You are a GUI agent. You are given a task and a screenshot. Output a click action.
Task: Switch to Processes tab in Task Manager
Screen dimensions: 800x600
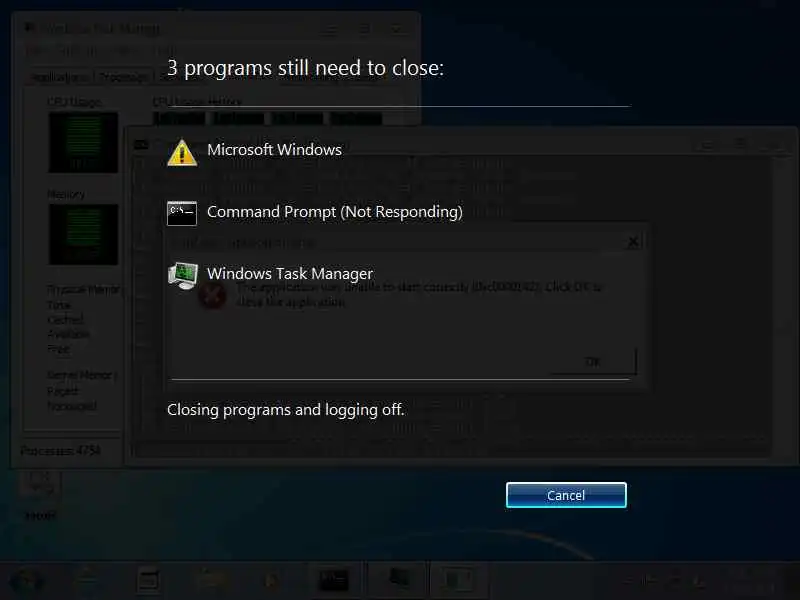124,77
